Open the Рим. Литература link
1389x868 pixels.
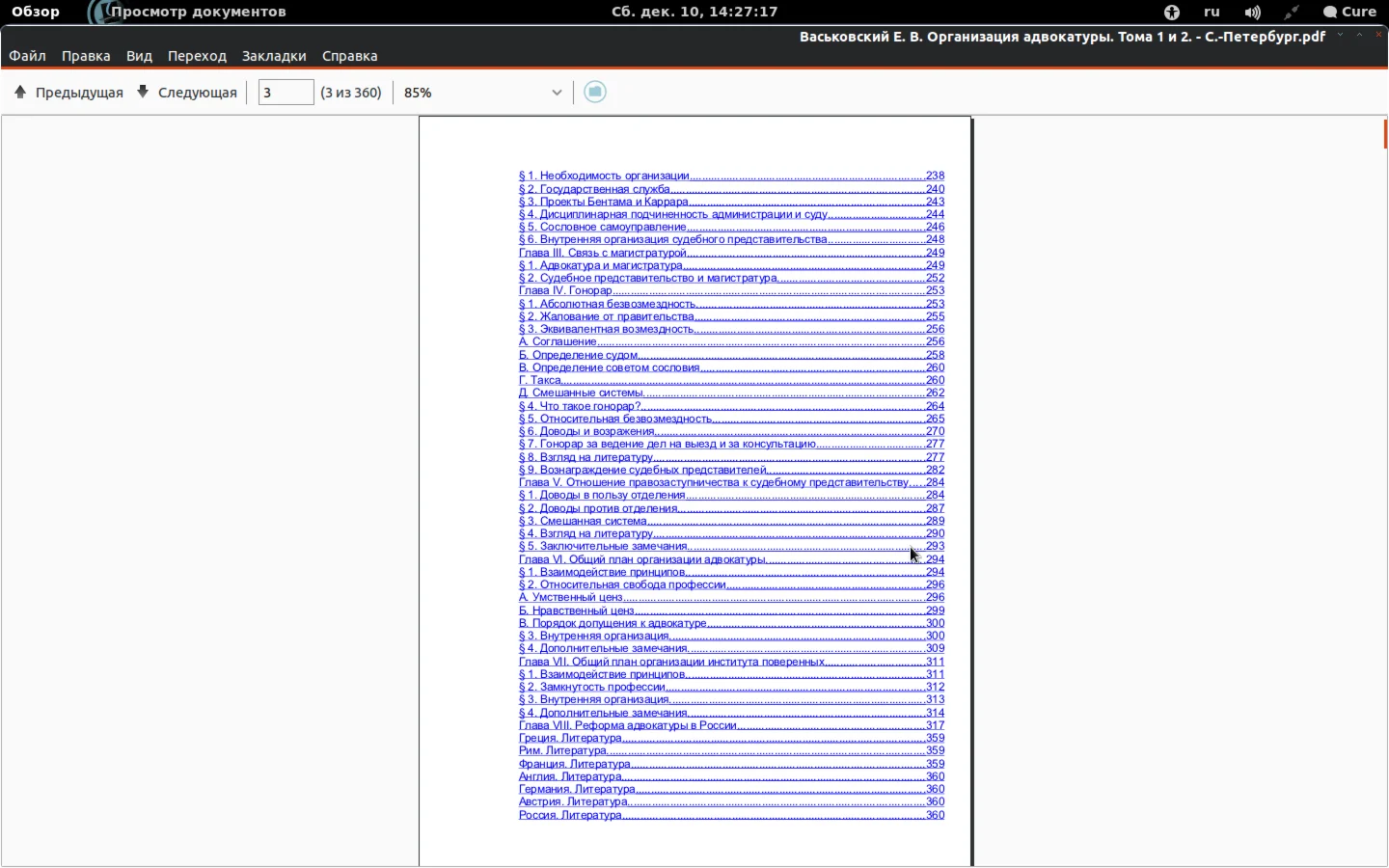563,750
